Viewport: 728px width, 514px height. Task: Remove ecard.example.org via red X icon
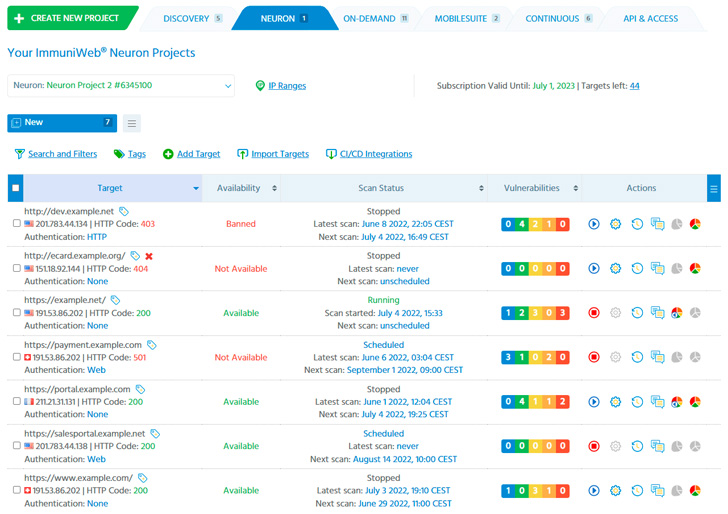pyautogui.click(x=149, y=256)
